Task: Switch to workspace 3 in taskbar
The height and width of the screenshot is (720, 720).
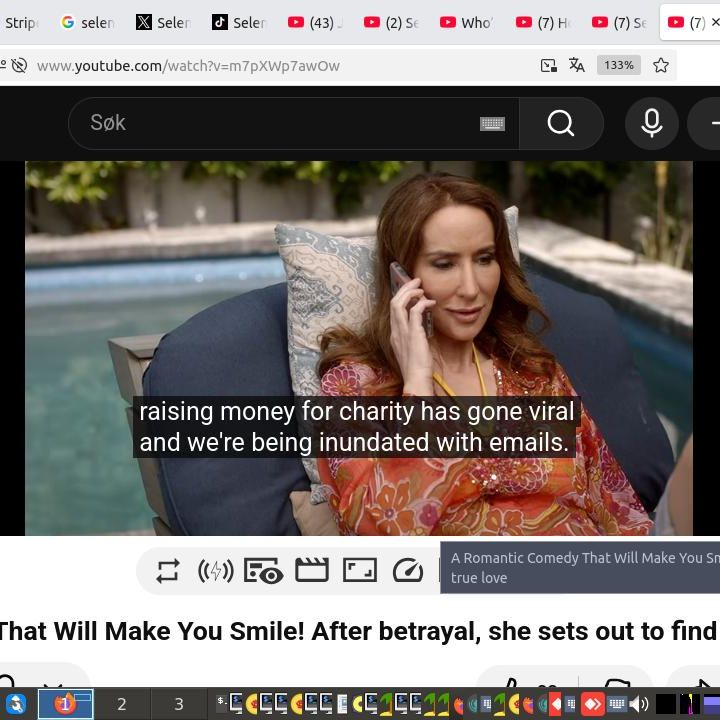Action: point(179,704)
